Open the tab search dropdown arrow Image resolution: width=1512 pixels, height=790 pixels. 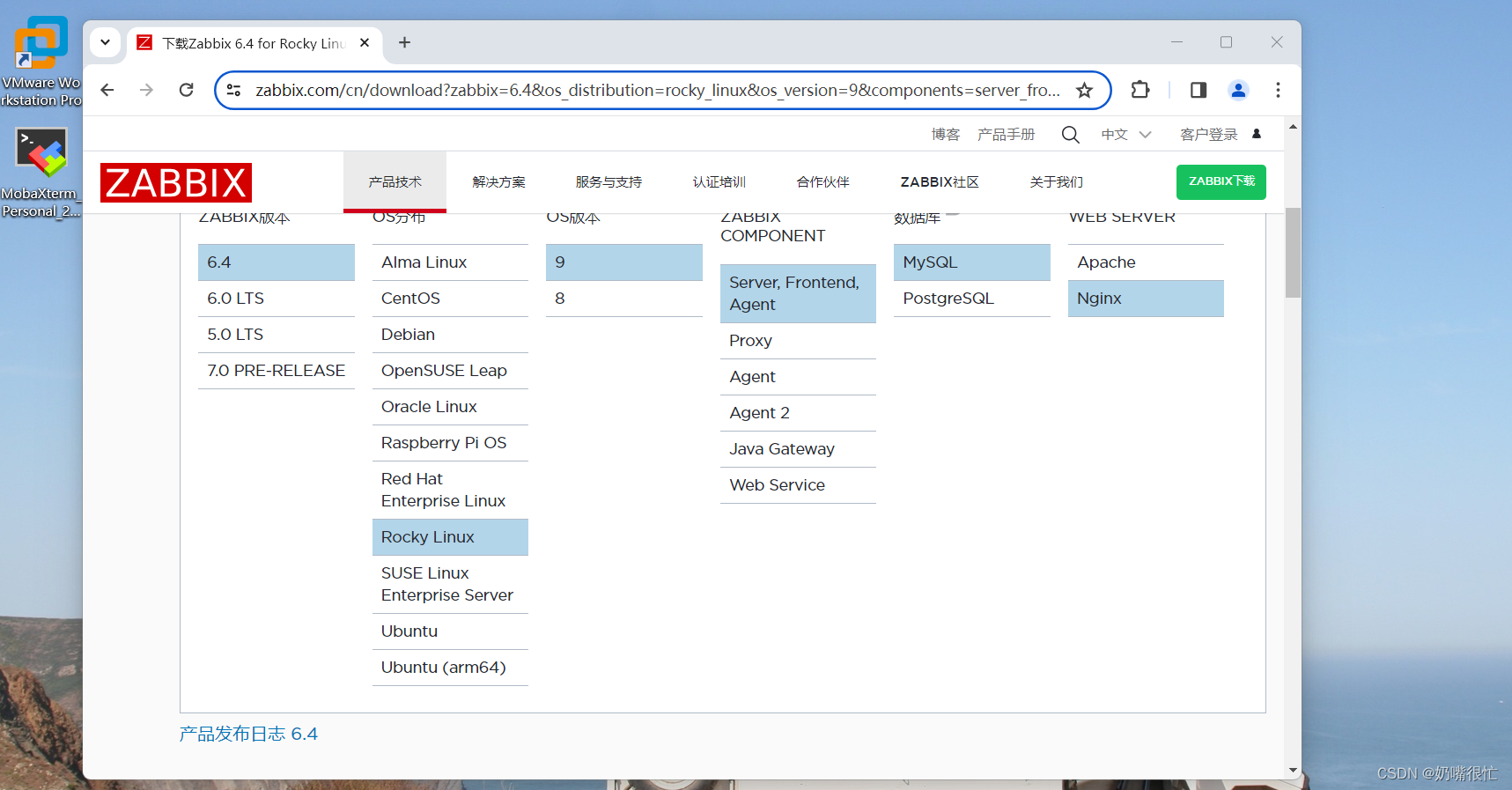(105, 42)
